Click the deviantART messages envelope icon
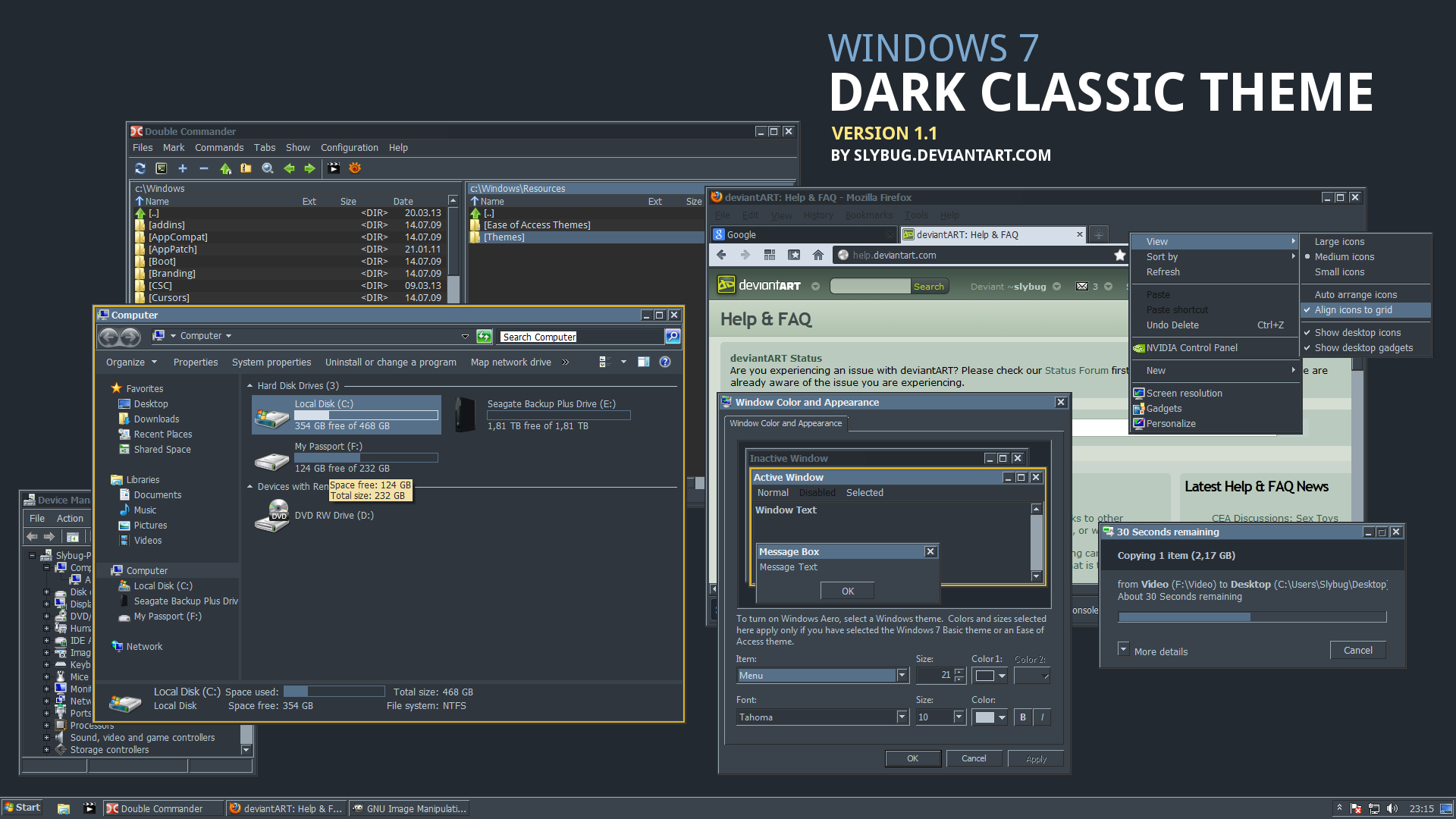Screen dimensions: 1456x819 click(x=1082, y=286)
